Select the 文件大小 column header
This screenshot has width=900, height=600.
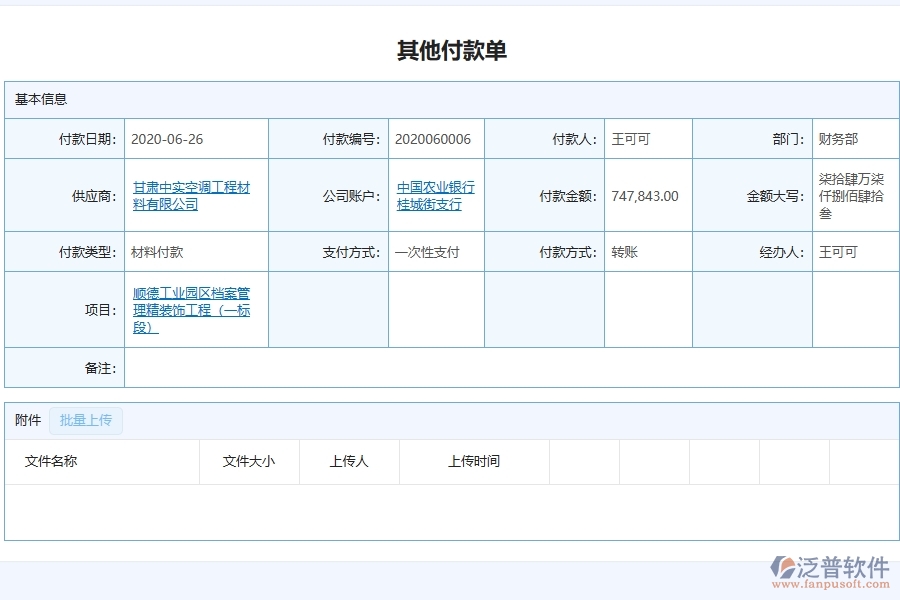click(x=249, y=461)
